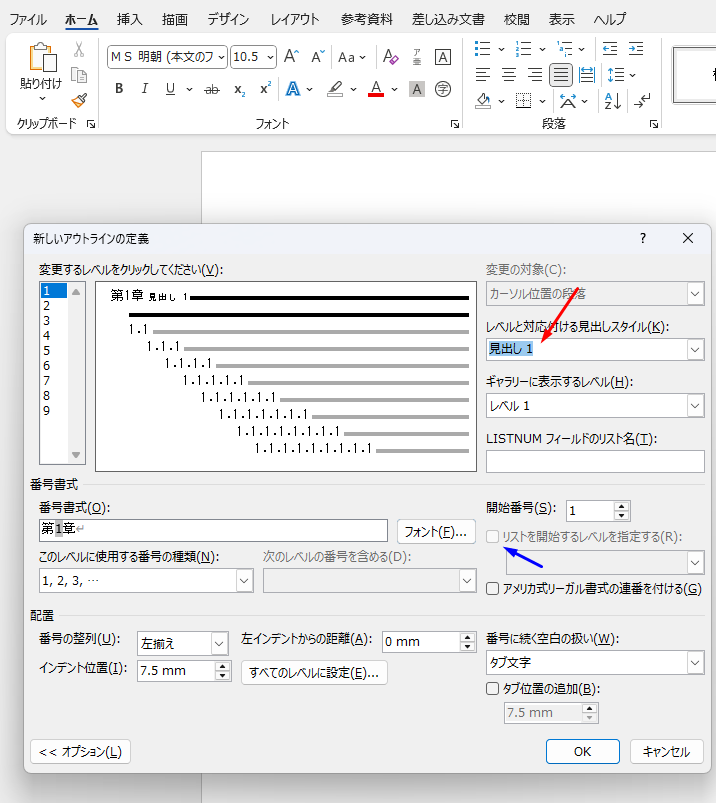Viewport: 716px width, 803px height.
Task: Open 番号に続く空白の扱い dropdown
Action: (695, 663)
